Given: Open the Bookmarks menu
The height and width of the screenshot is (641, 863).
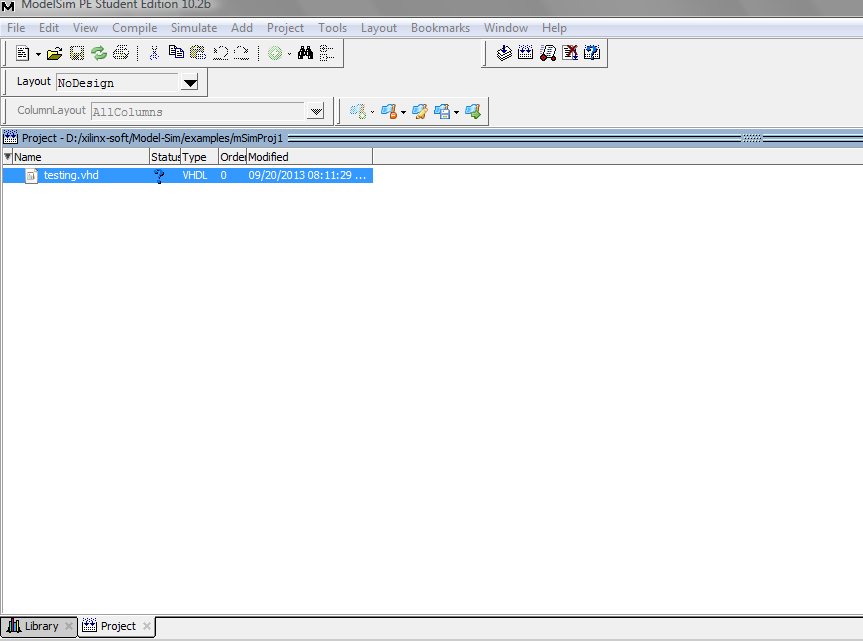Looking at the screenshot, I should tap(440, 28).
